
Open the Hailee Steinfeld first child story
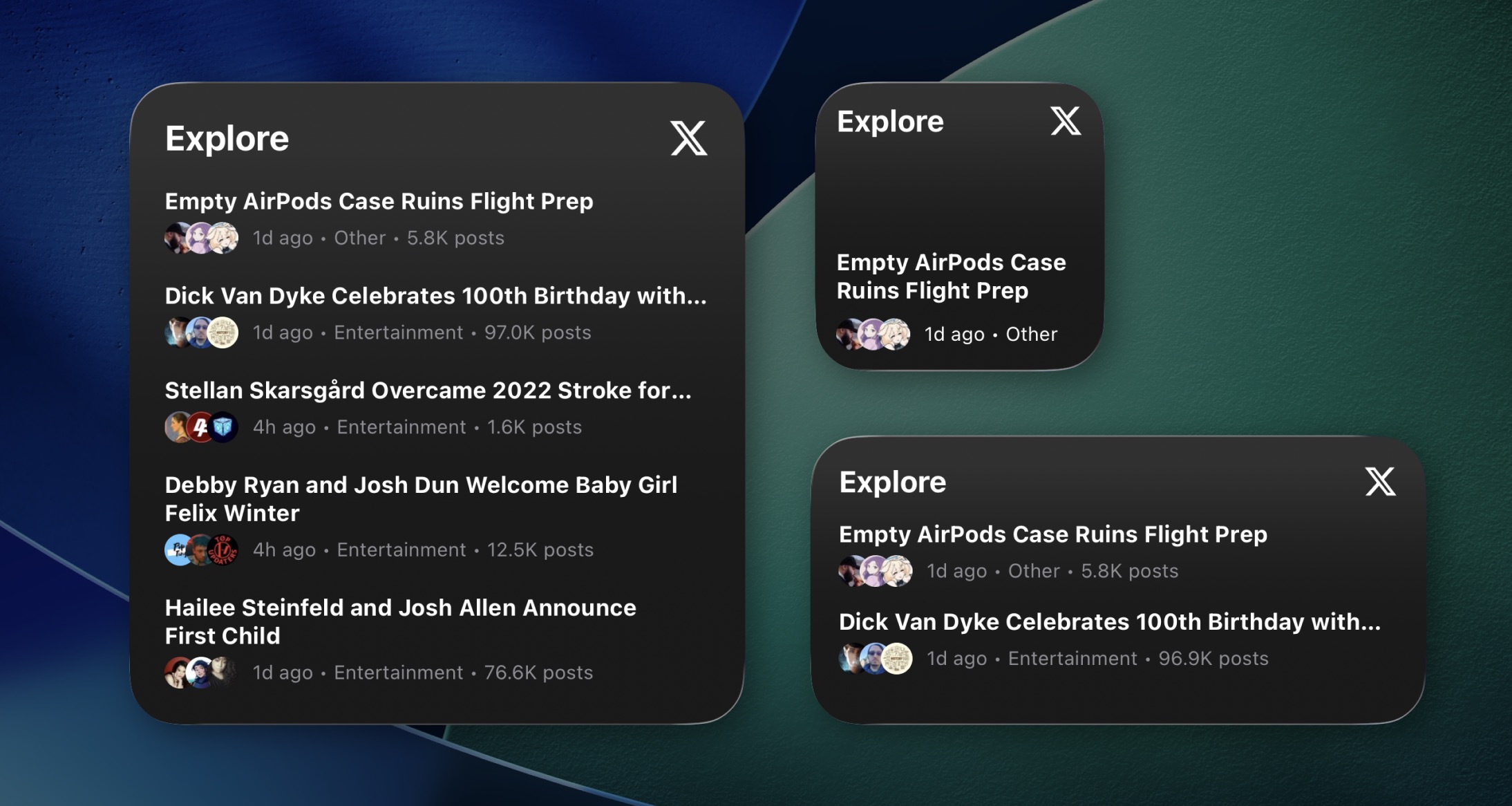coord(399,621)
